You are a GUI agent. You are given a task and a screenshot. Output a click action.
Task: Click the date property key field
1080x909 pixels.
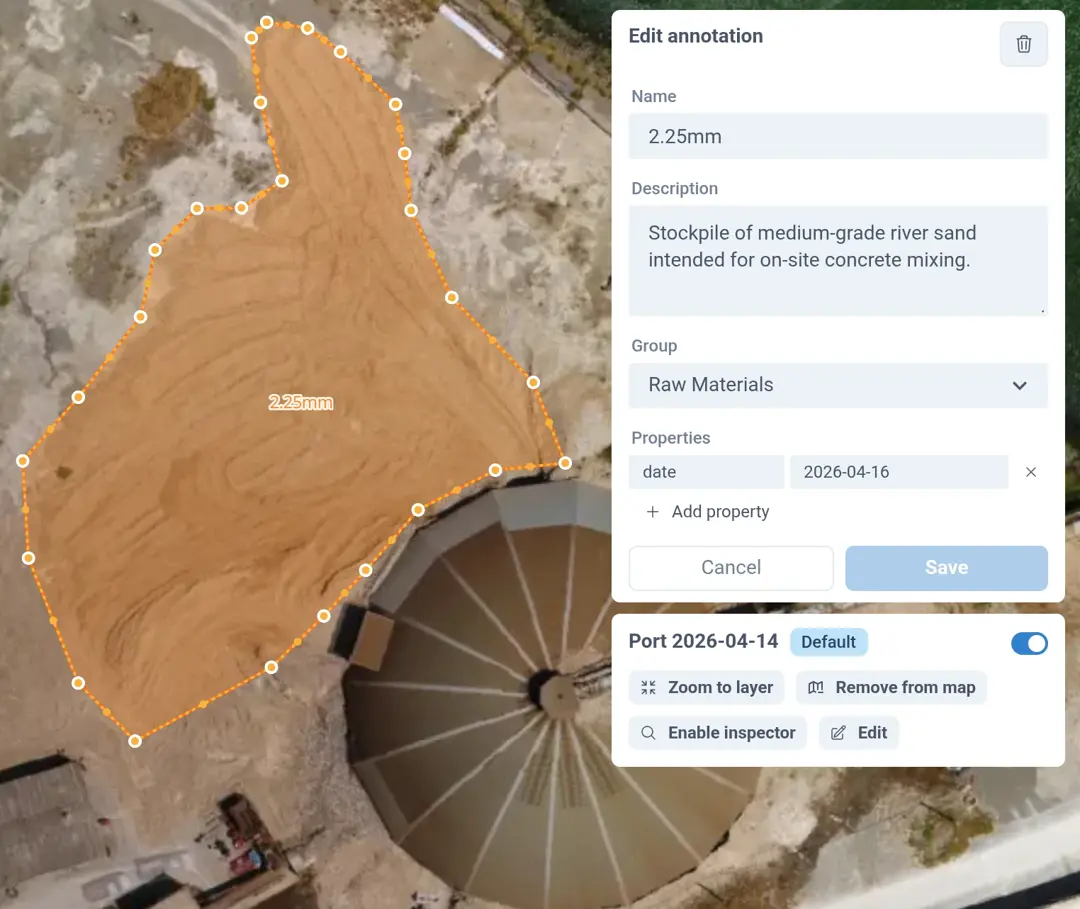(x=706, y=472)
